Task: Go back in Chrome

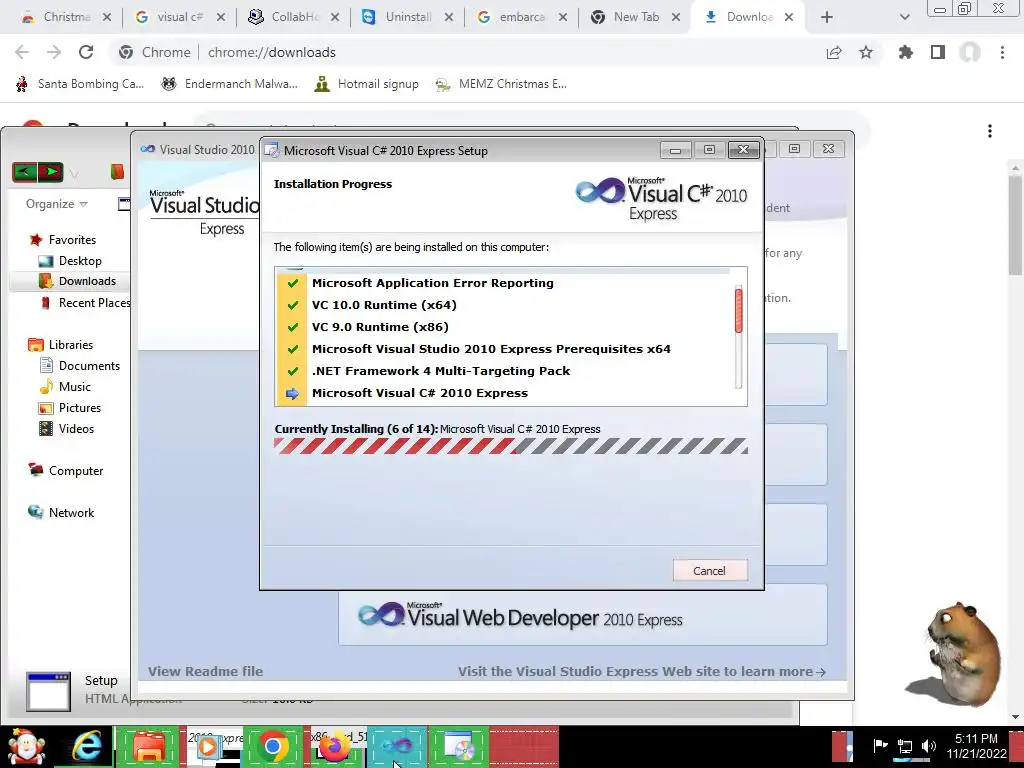Action: pyautogui.click(x=22, y=52)
